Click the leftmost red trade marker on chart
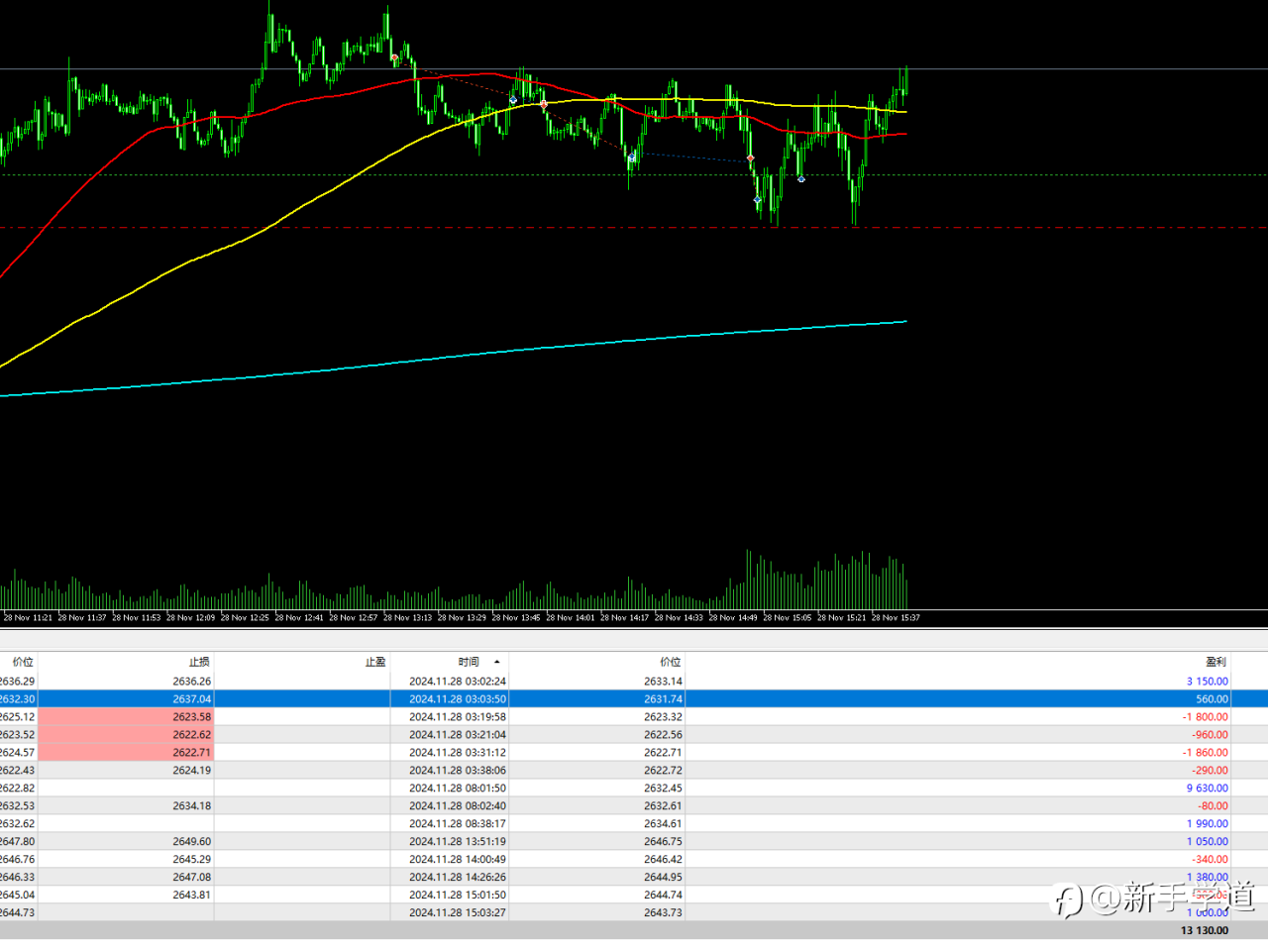1268x952 pixels. (x=394, y=58)
